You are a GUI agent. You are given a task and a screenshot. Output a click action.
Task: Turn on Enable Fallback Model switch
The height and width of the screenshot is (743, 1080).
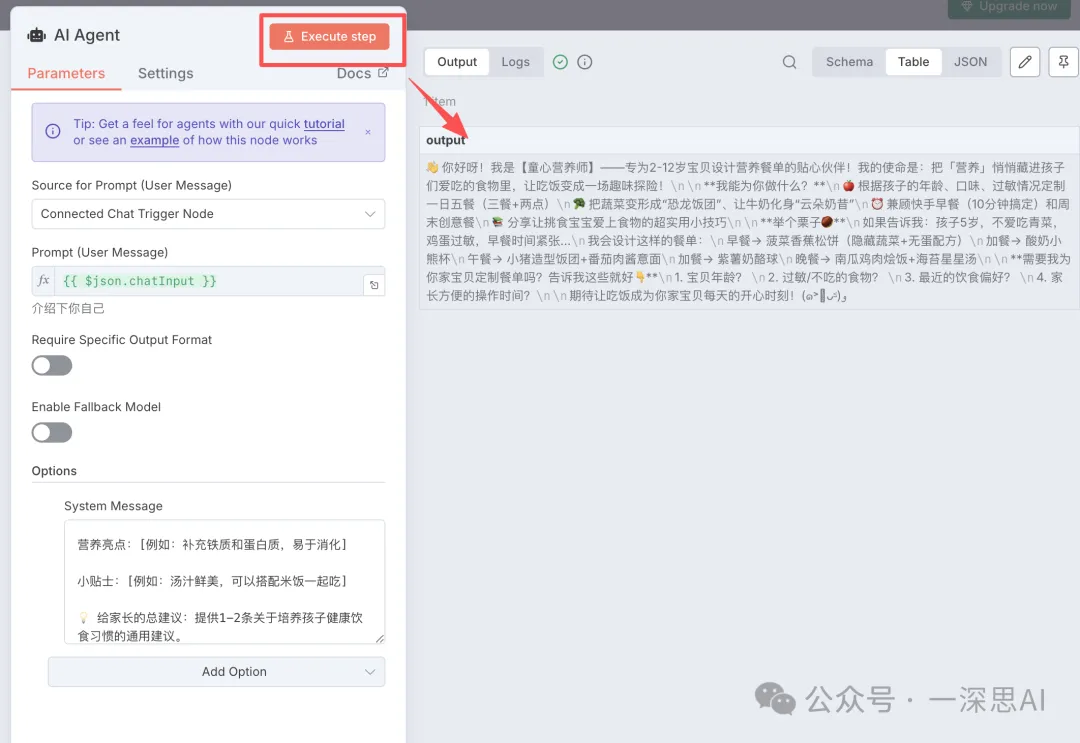click(52, 433)
